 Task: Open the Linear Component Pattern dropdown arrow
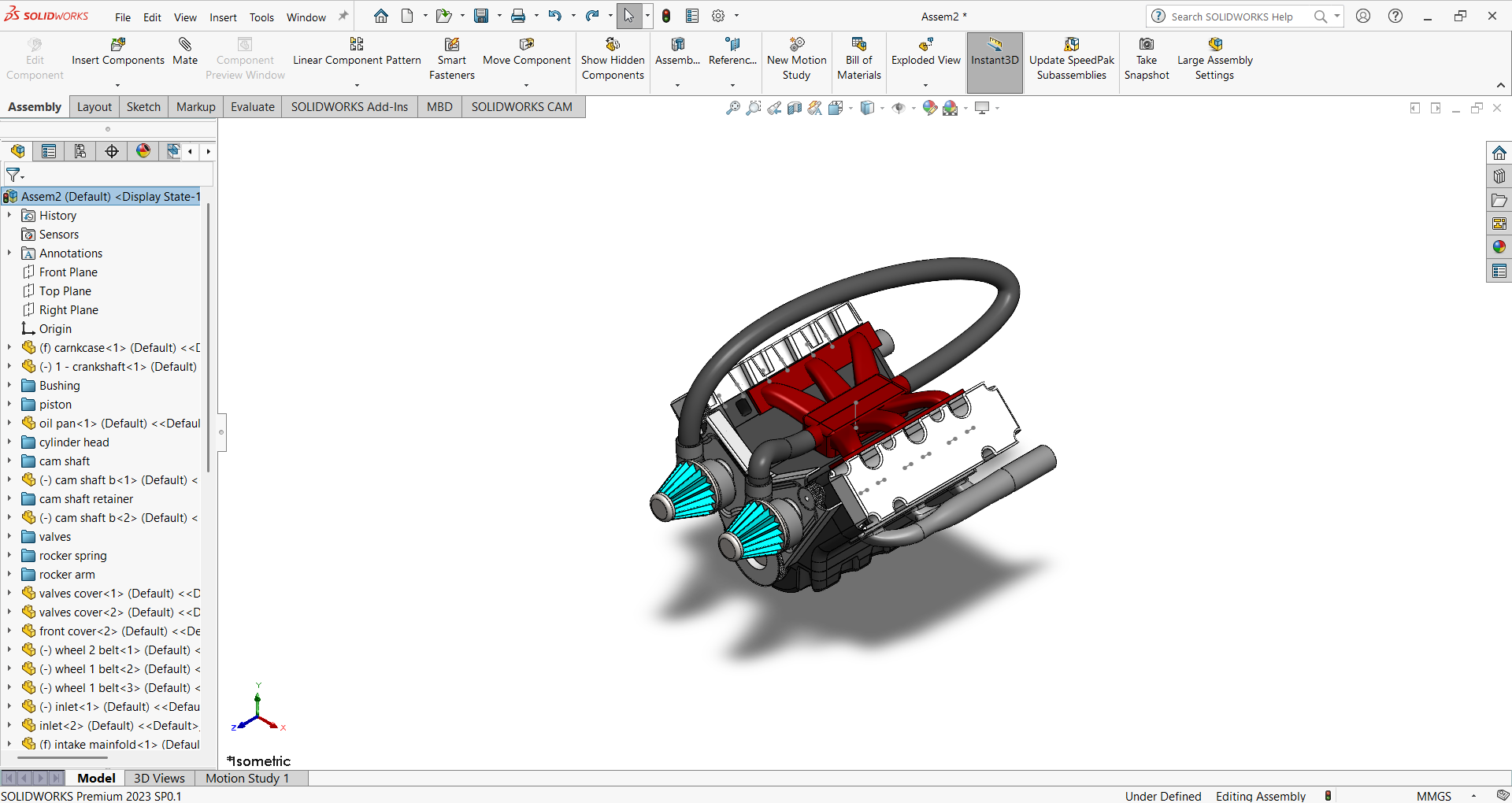357,85
